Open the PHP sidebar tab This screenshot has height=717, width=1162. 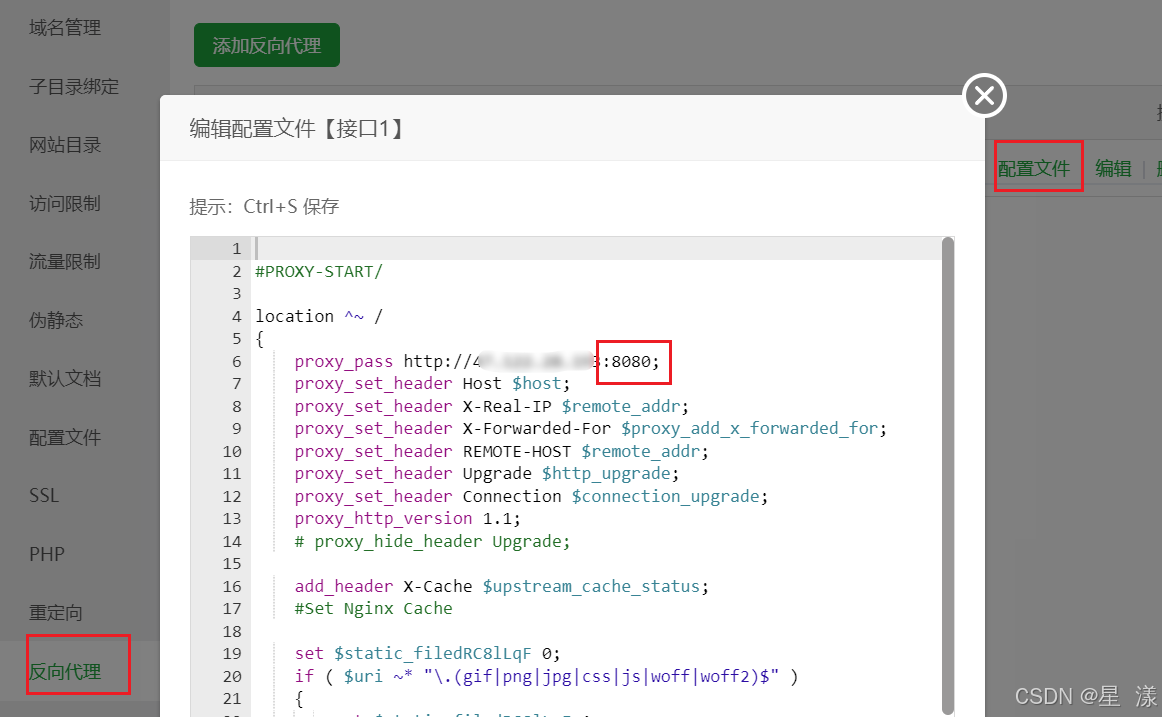pos(47,554)
